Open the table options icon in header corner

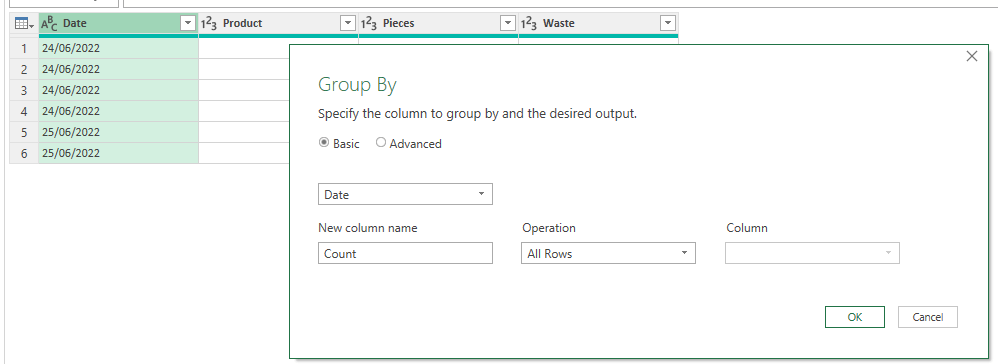pyautogui.click(x=24, y=24)
